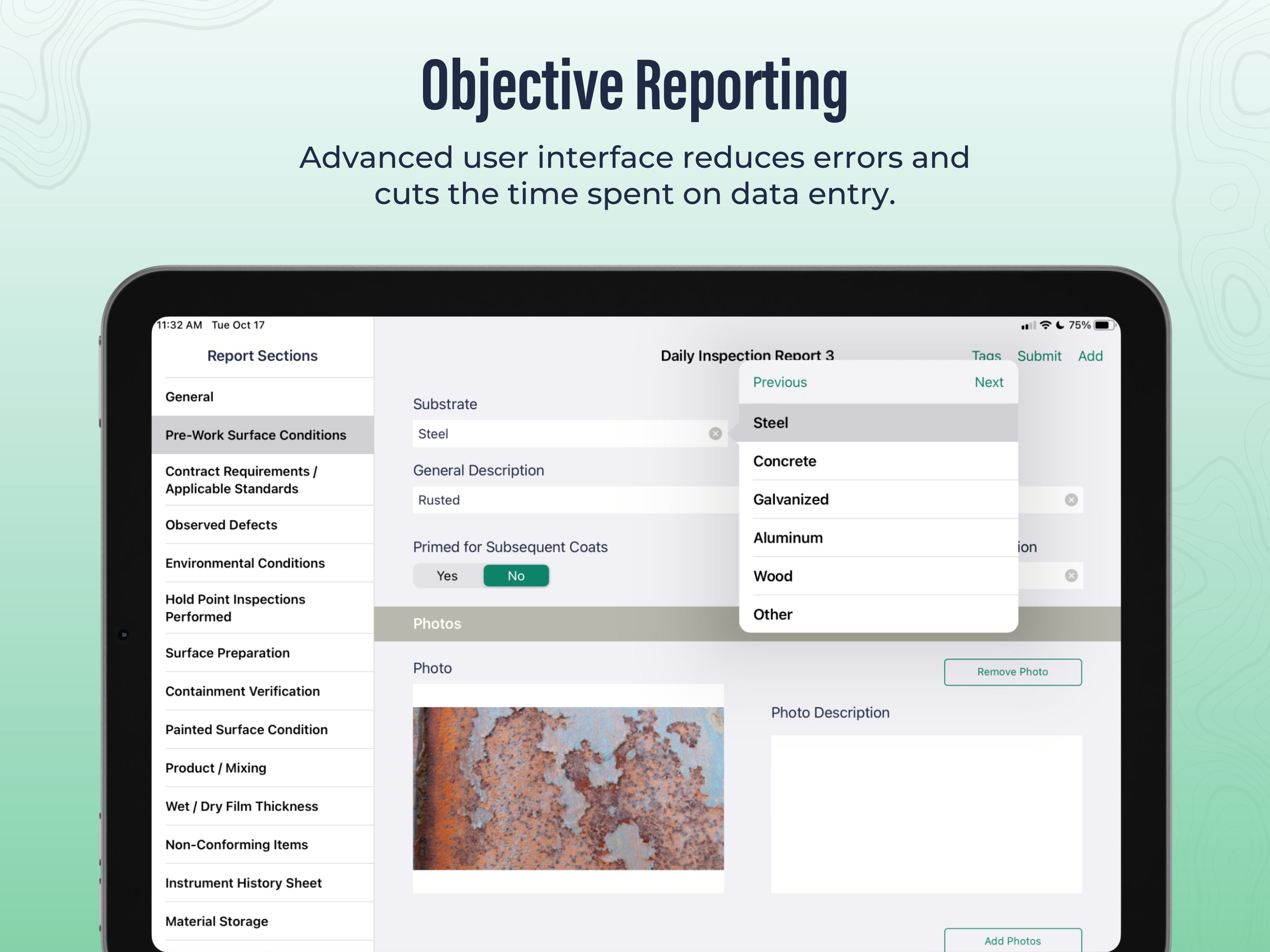The width and height of the screenshot is (1270, 952).
Task: Click the Substrate field label
Action: click(445, 404)
